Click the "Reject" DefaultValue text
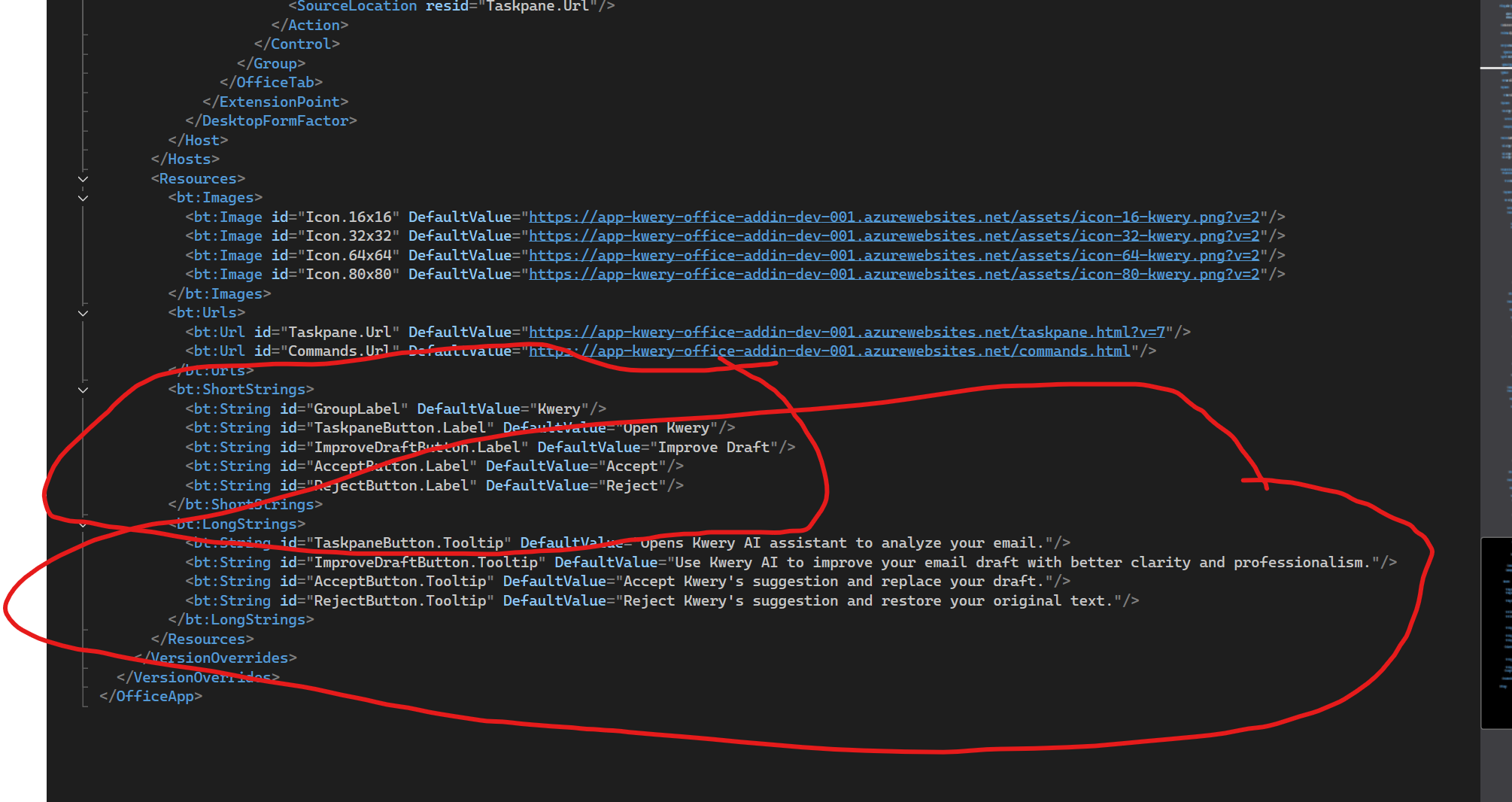The width and height of the screenshot is (1512, 802). [x=632, y=485]
